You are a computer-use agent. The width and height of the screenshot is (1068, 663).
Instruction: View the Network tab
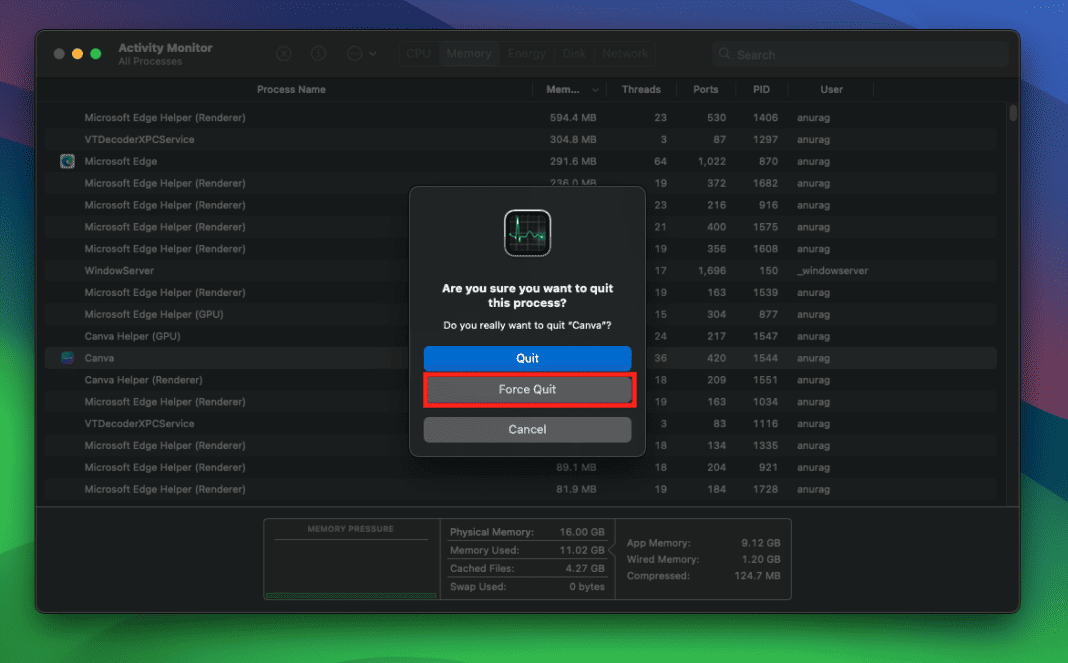tap(624, 54)
